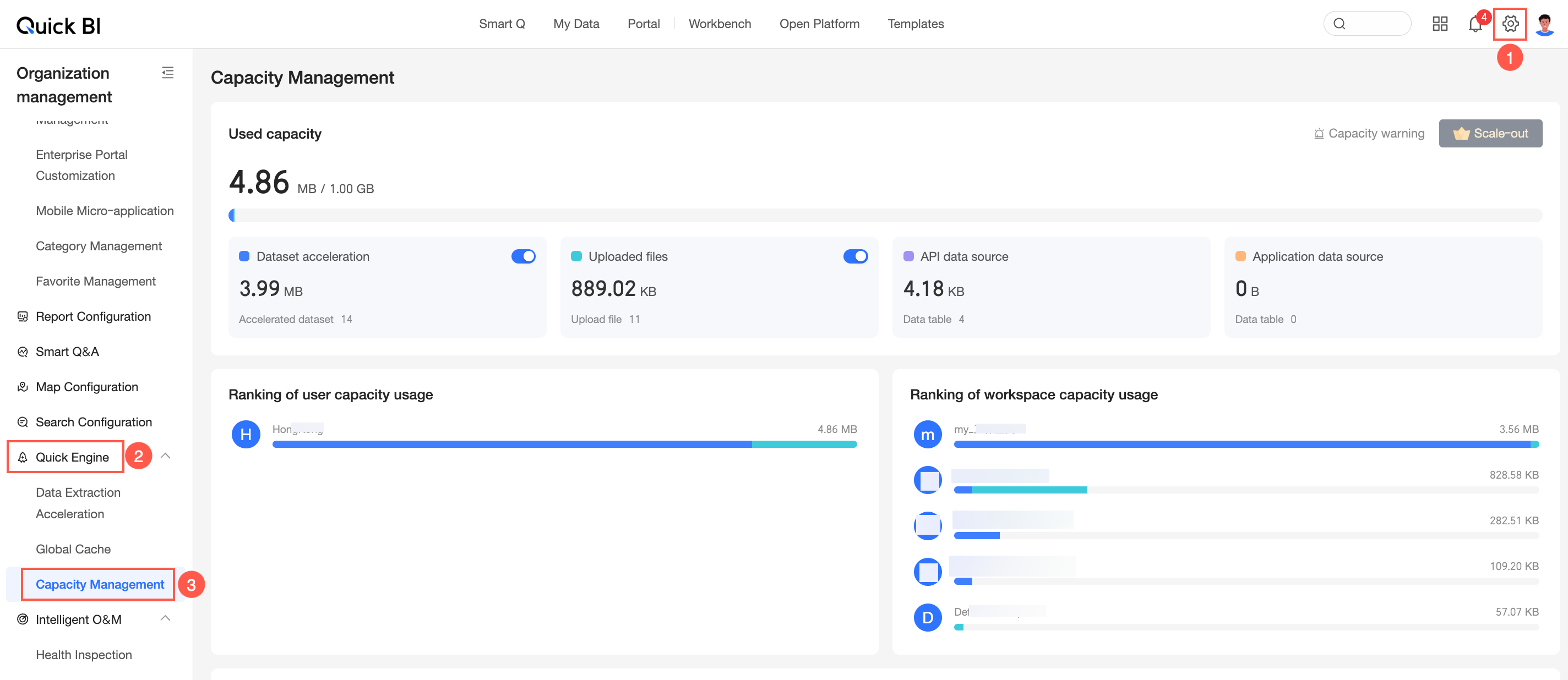Image resolution: width=1568 pixels, height=680 pixels.
Task: Click the Scale-out button
Action: tap(1490, 133)
